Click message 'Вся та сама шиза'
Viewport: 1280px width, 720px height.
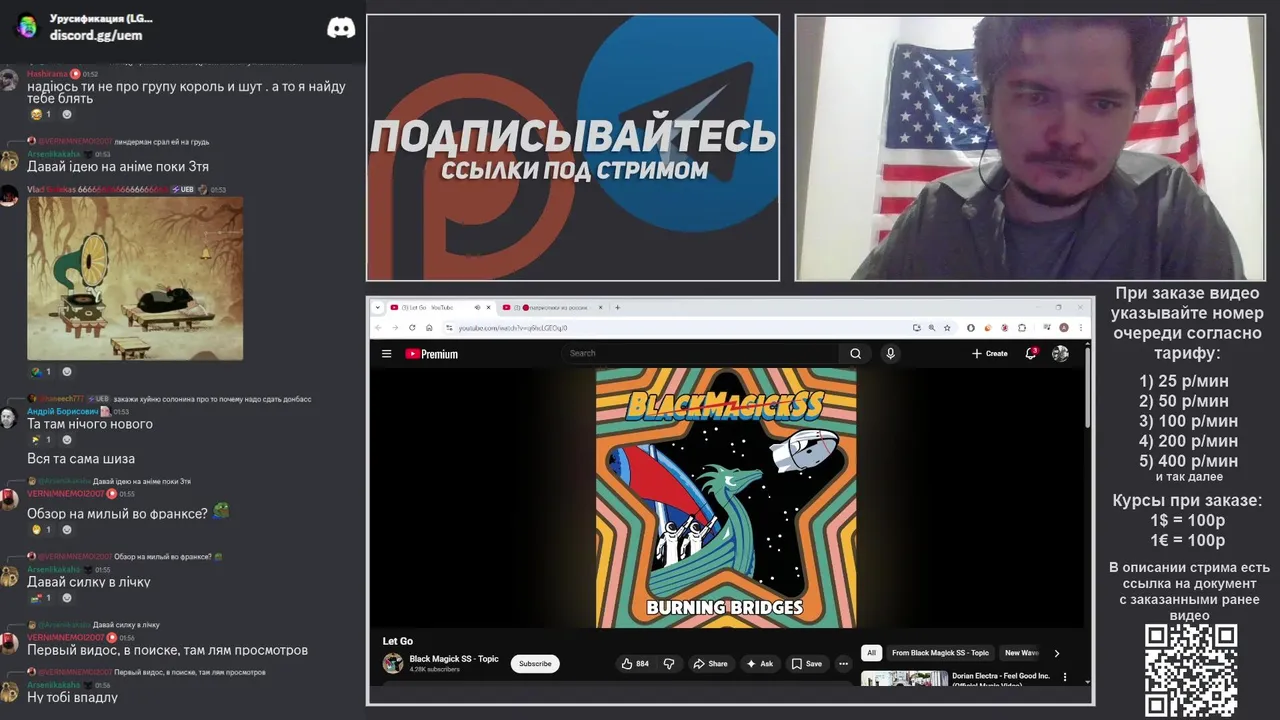[x=81, y=458]
